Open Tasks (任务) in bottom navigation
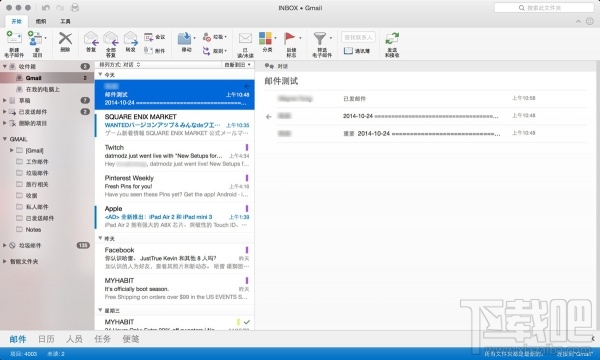600x360 pixels. [x=103, y=339]
